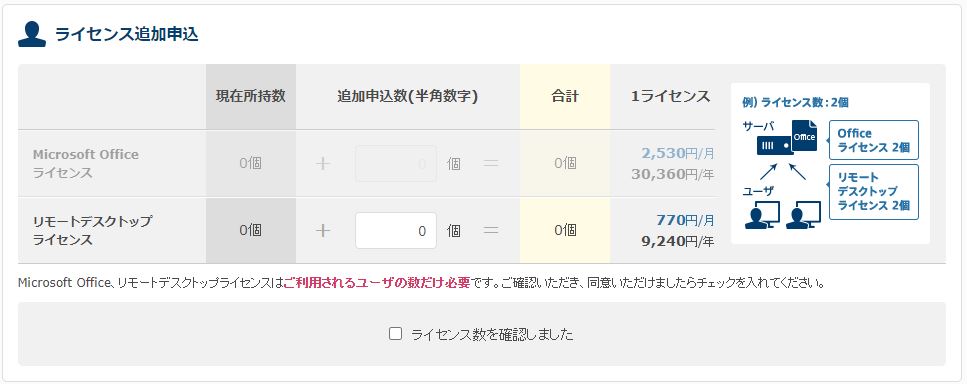
Task: Check the ライセンス数を確認しました checkbox
Action: (395, 333)
